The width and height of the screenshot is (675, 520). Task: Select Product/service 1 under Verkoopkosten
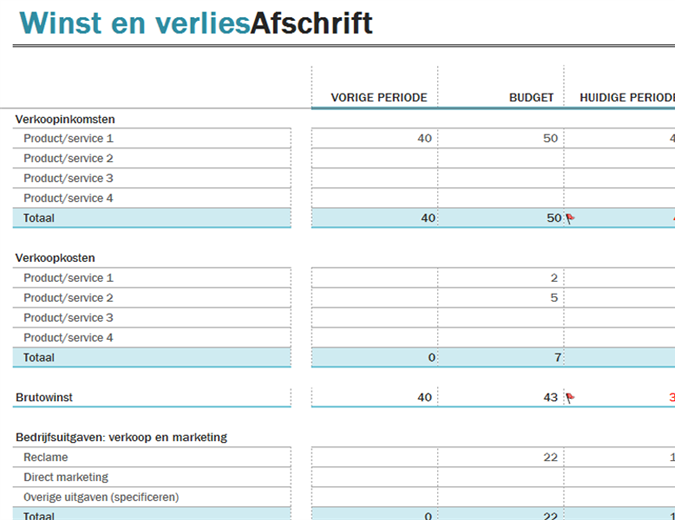coord(68,278)
